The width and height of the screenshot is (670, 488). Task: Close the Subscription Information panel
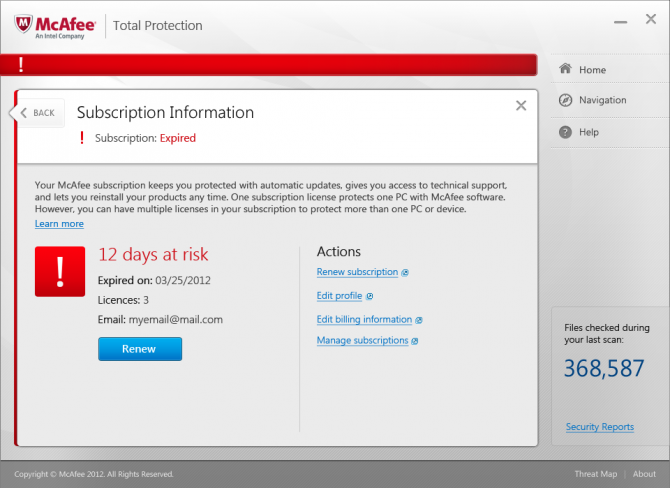pos(521,106)
